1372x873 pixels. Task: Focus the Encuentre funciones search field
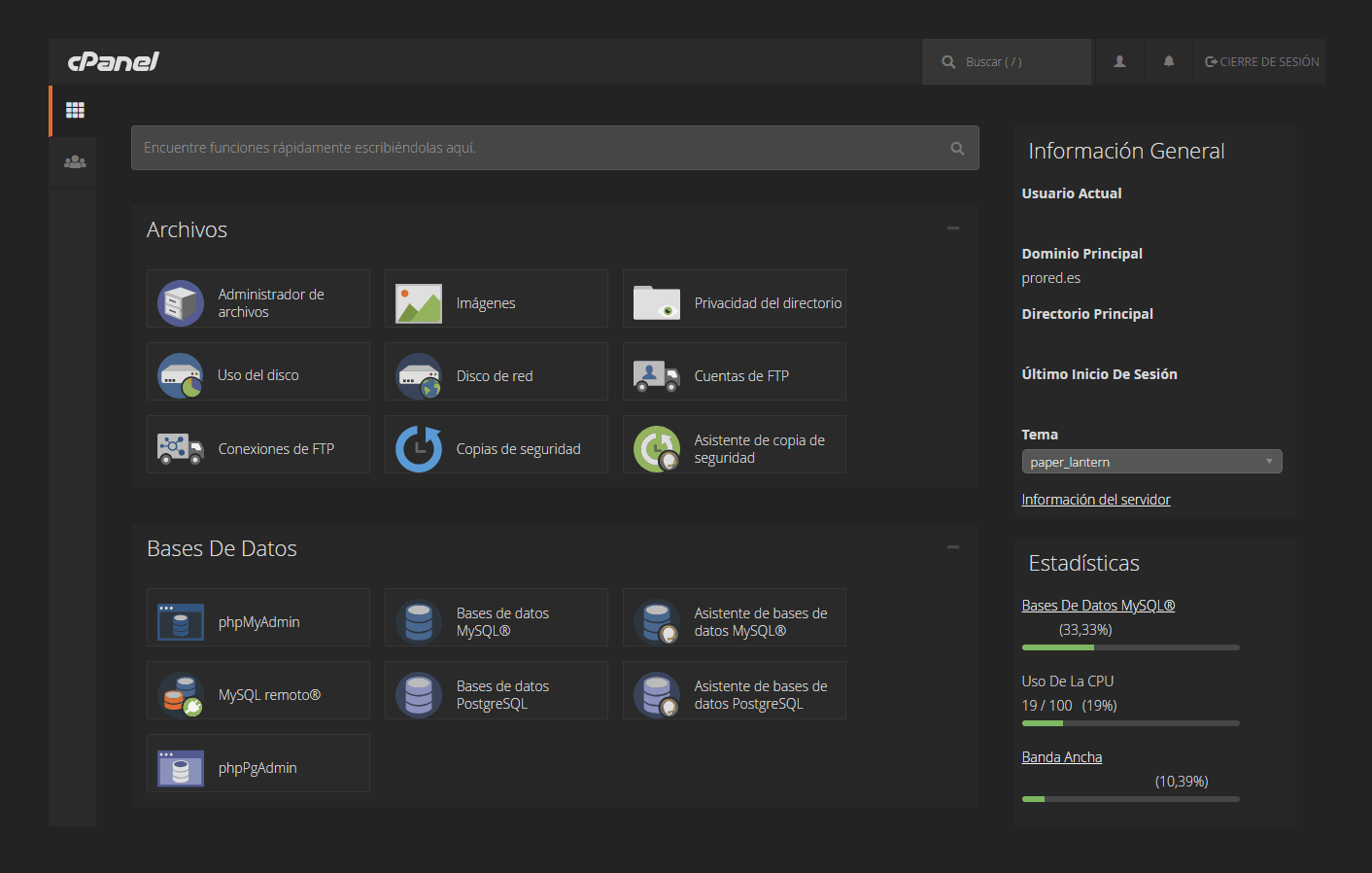point(555,148)
